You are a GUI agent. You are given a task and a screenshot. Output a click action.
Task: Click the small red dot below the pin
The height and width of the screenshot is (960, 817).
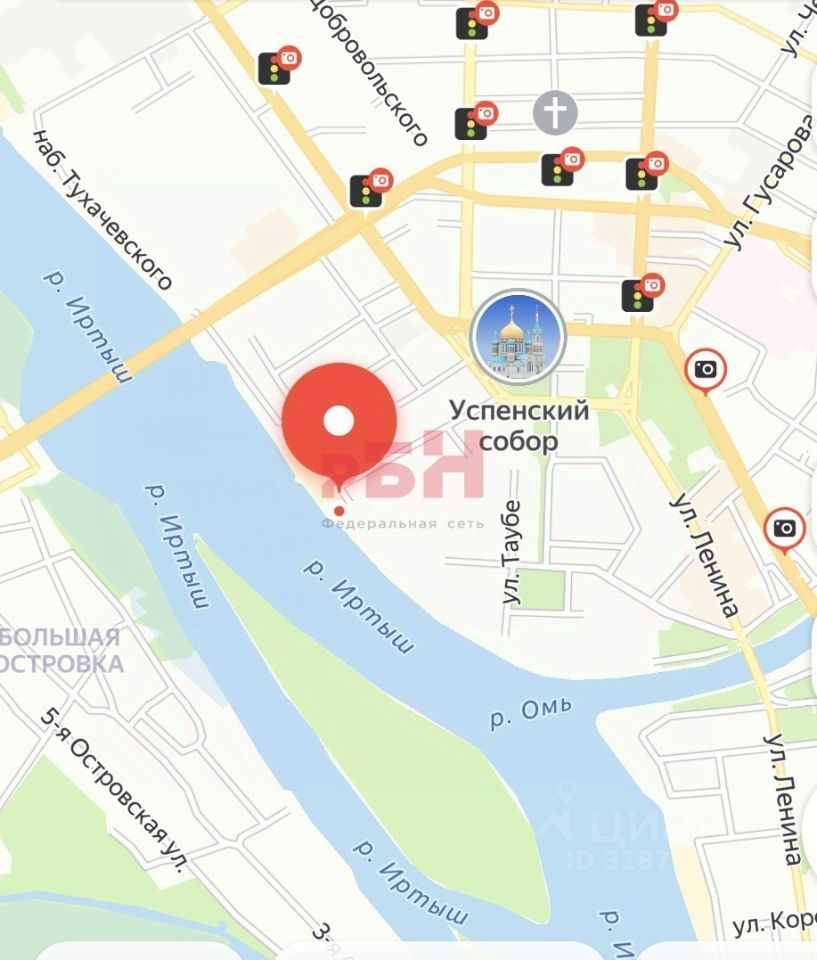[339, 511]
